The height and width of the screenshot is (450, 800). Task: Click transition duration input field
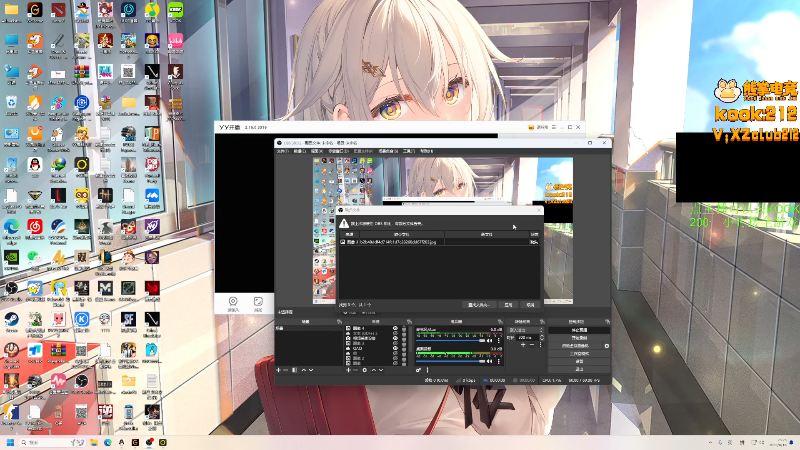point(527,338)
